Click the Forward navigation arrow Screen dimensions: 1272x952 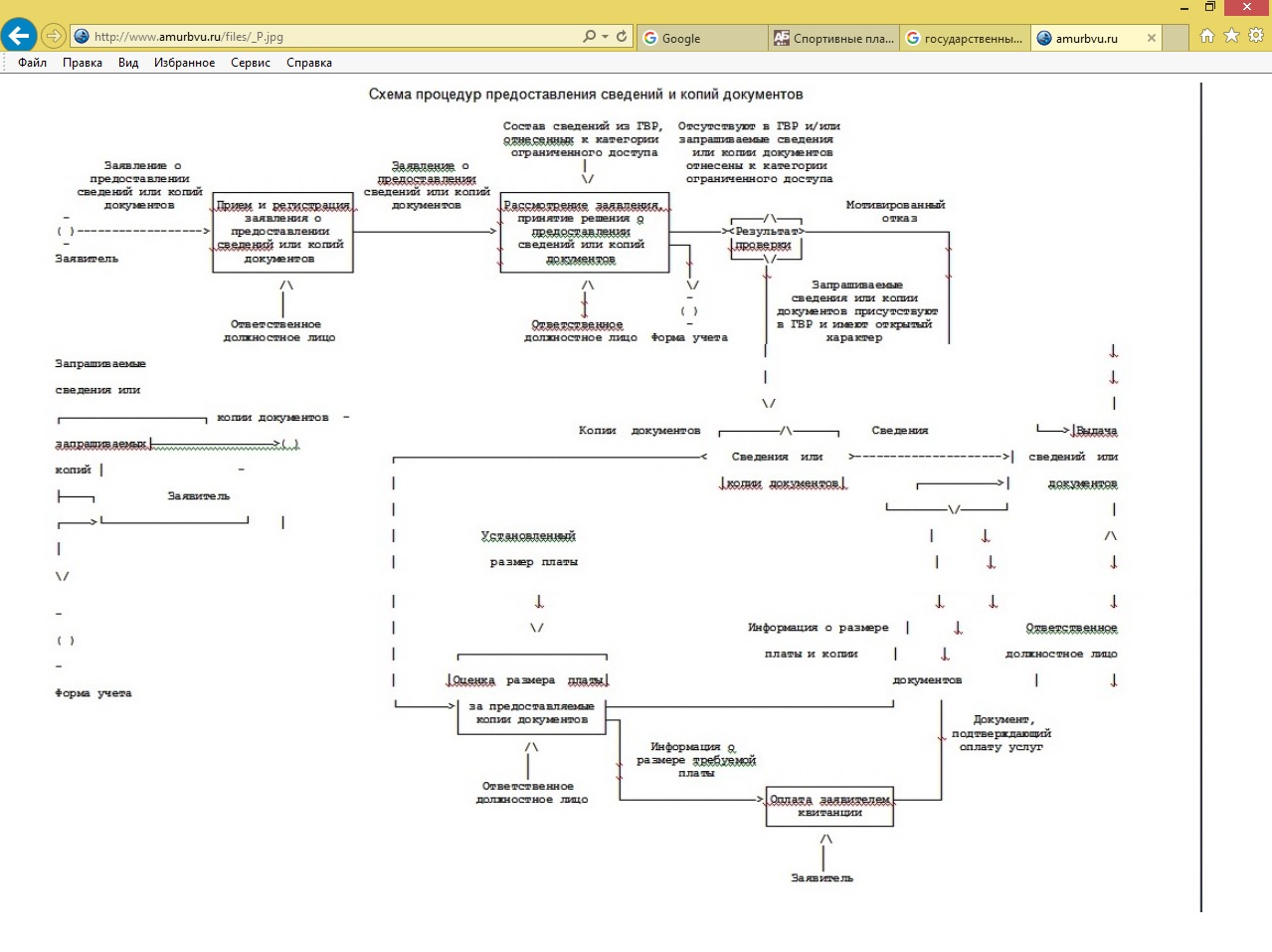point(54,36)
